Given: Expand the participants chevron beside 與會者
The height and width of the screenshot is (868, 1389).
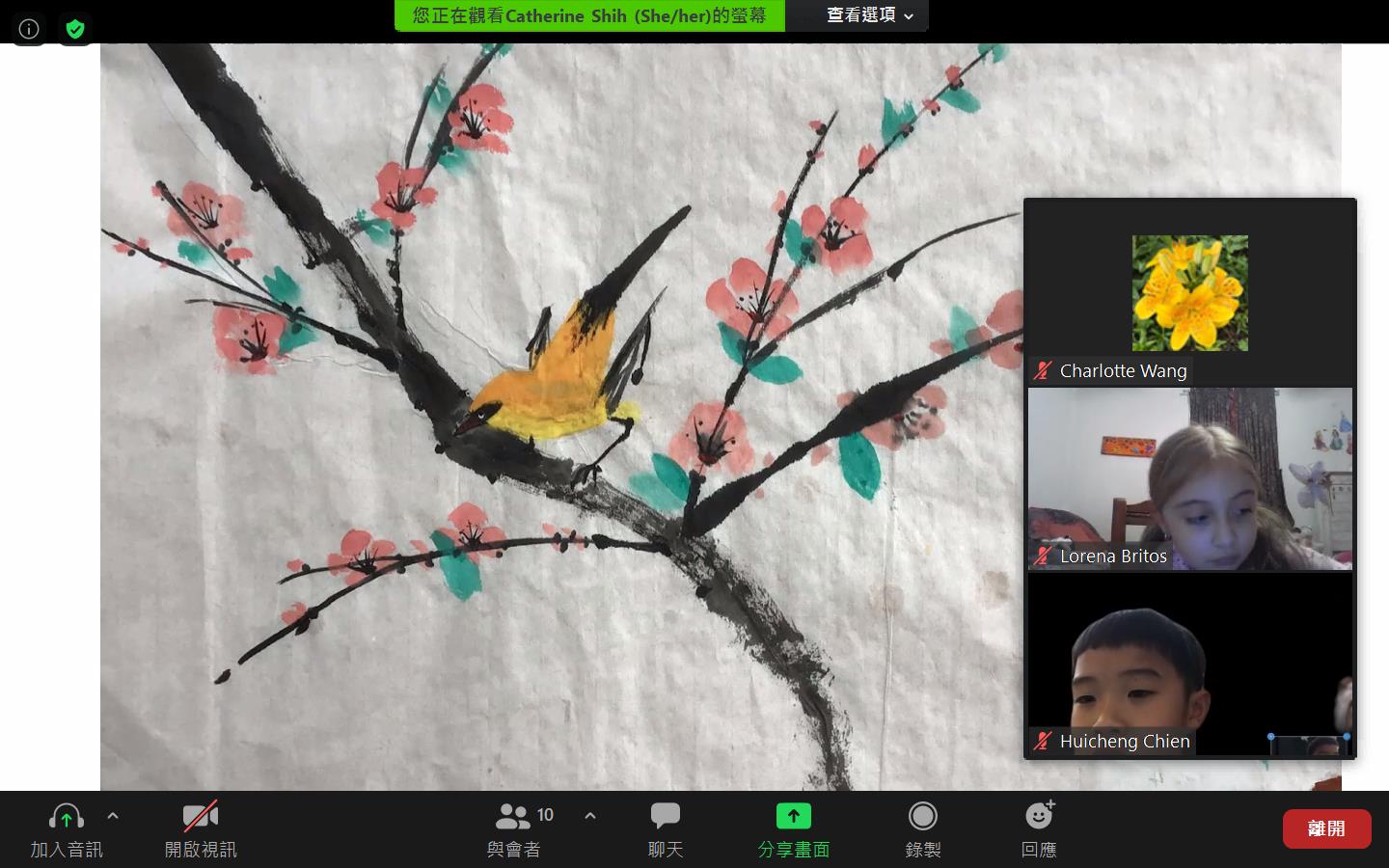Looking at the screenshot, I should click(x=590, y=815).
